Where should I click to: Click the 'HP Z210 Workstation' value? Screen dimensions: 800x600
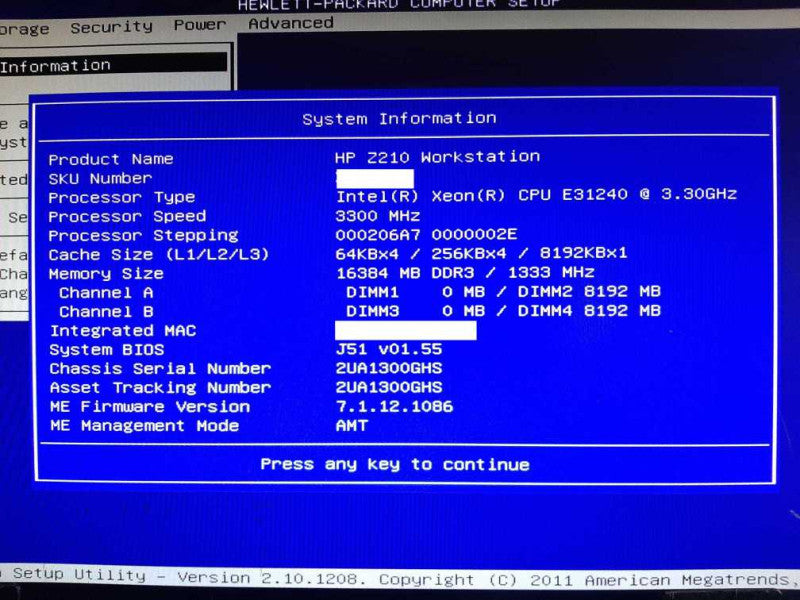click(x=437, y=157)
